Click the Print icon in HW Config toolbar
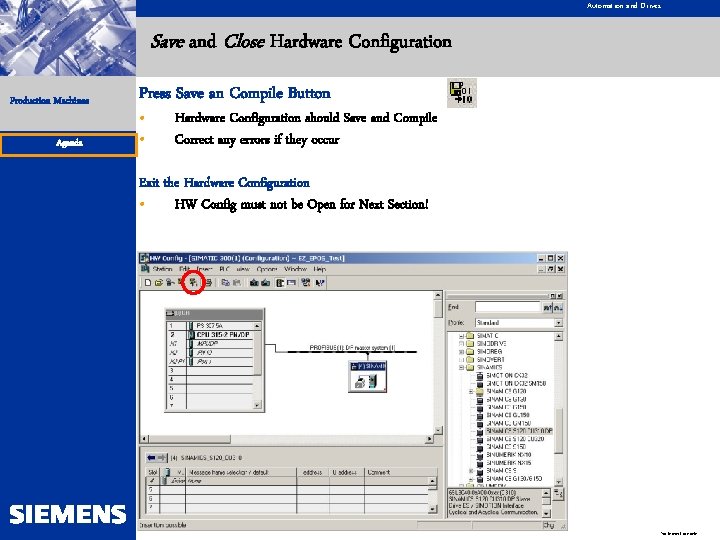The image size is (720, 540). [x=208, y=283]
